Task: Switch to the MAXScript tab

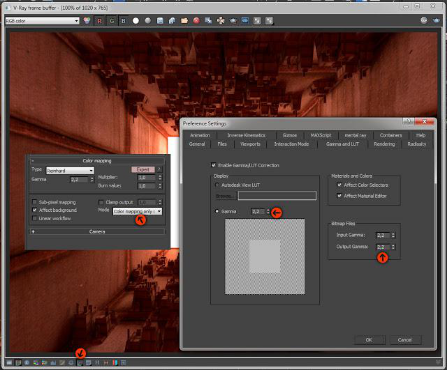Action: click(x=321, y=135)
